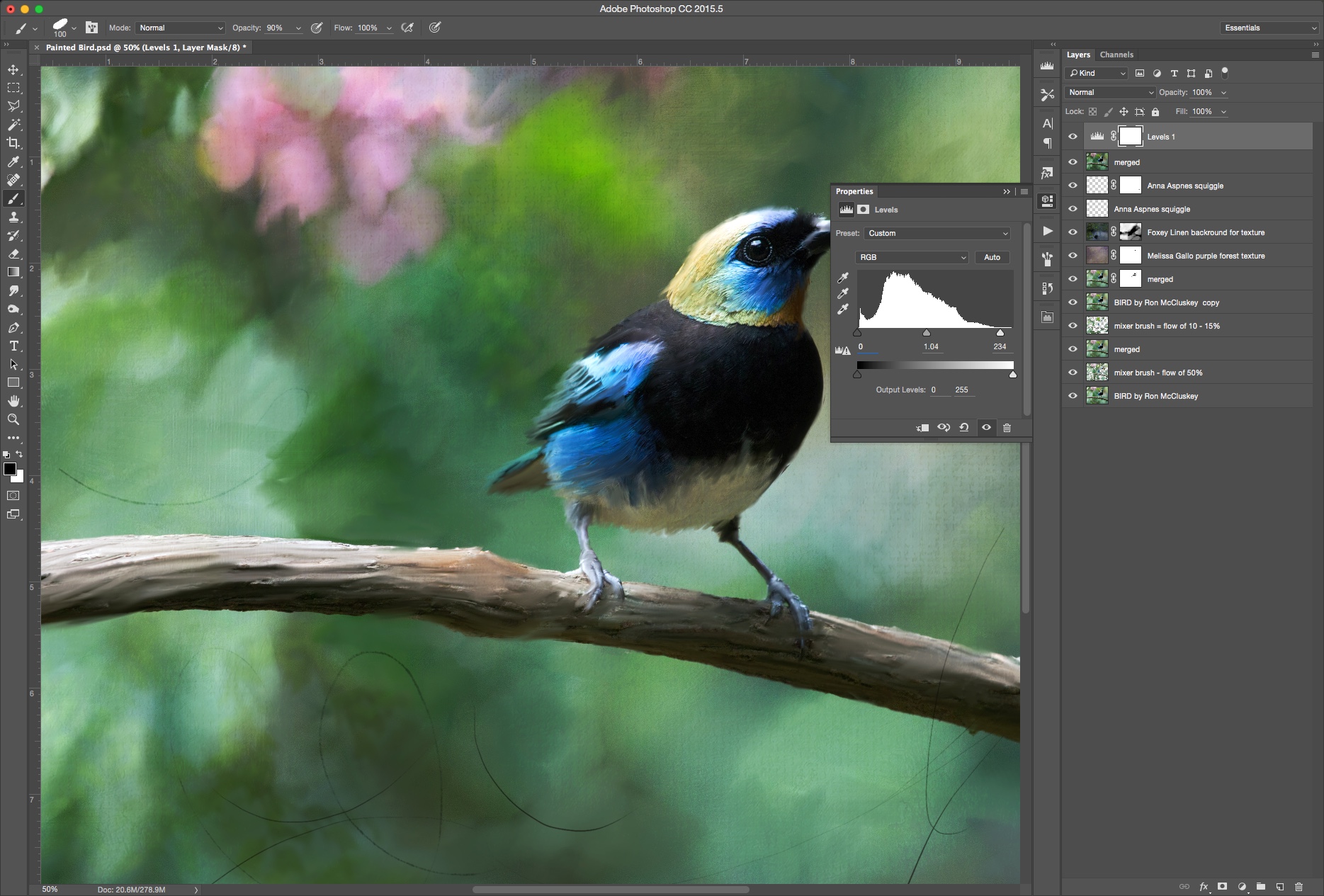
Task: Select the Crop tool
Action: pyautogui.click(x=13, y=143)
